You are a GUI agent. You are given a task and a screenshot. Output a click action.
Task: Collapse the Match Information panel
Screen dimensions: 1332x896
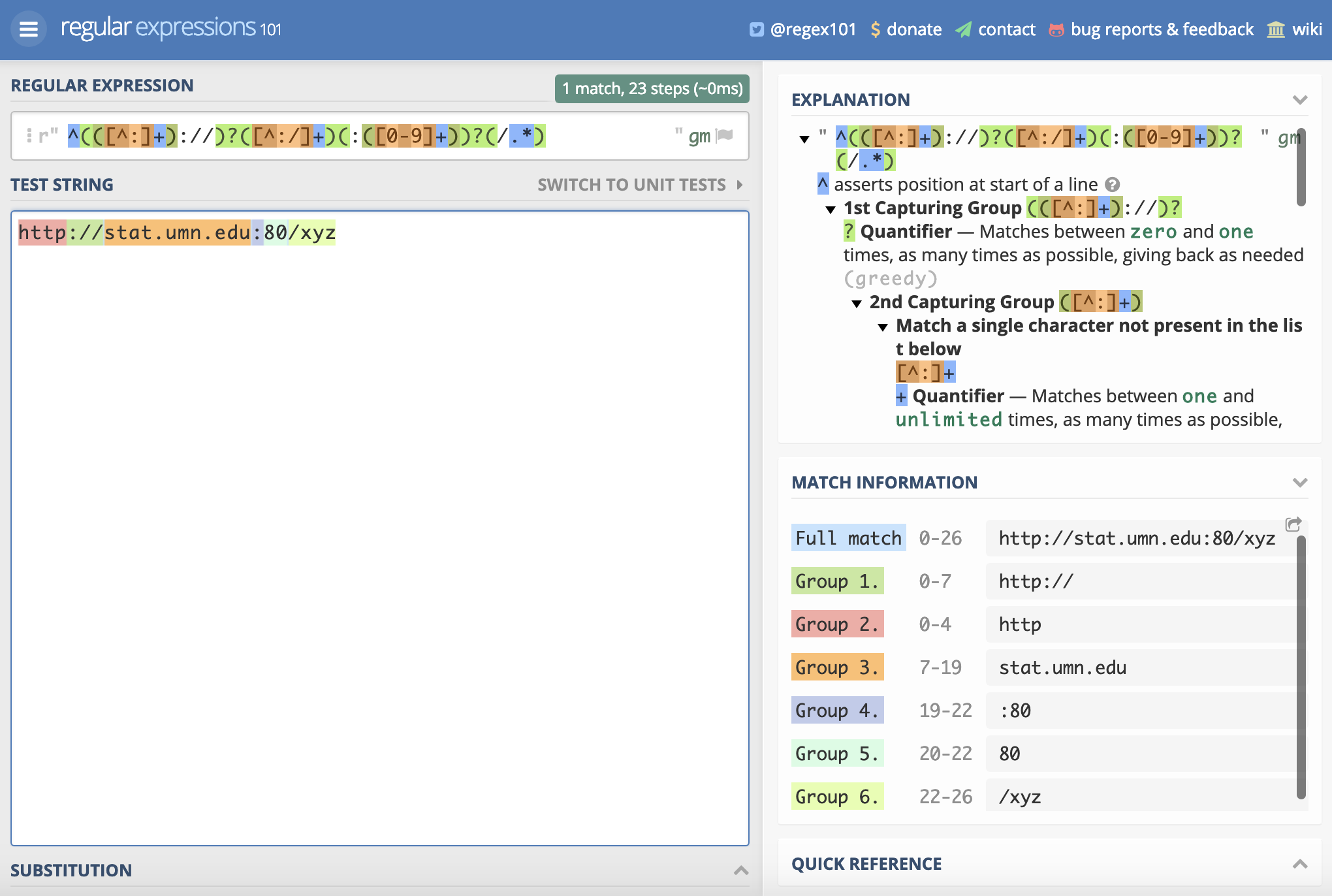point(1299,483)
